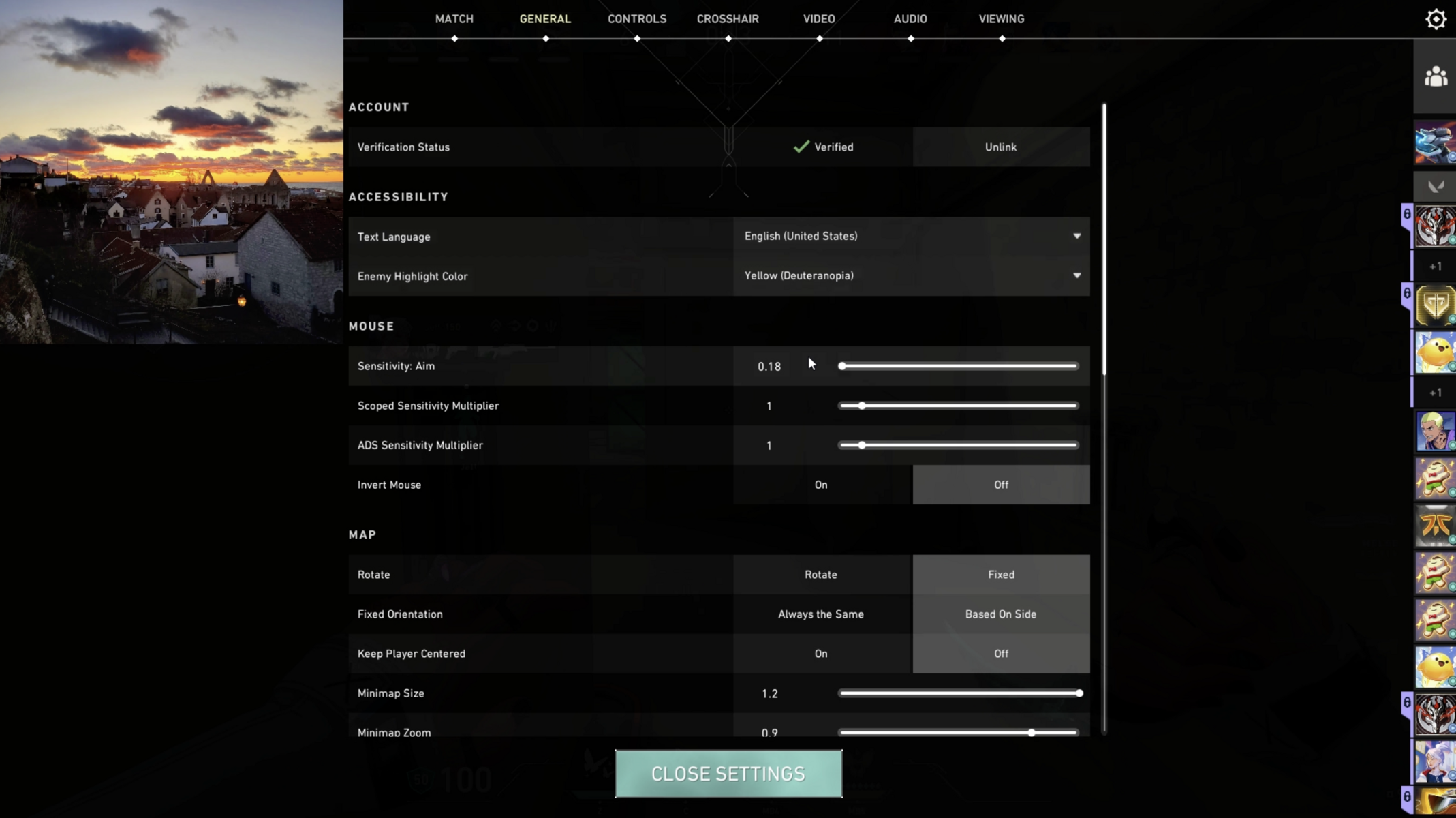Click the Sensitivity Aim value field
The height and width of the screenshot is (818, 1456).
click(x=769, y=367)
